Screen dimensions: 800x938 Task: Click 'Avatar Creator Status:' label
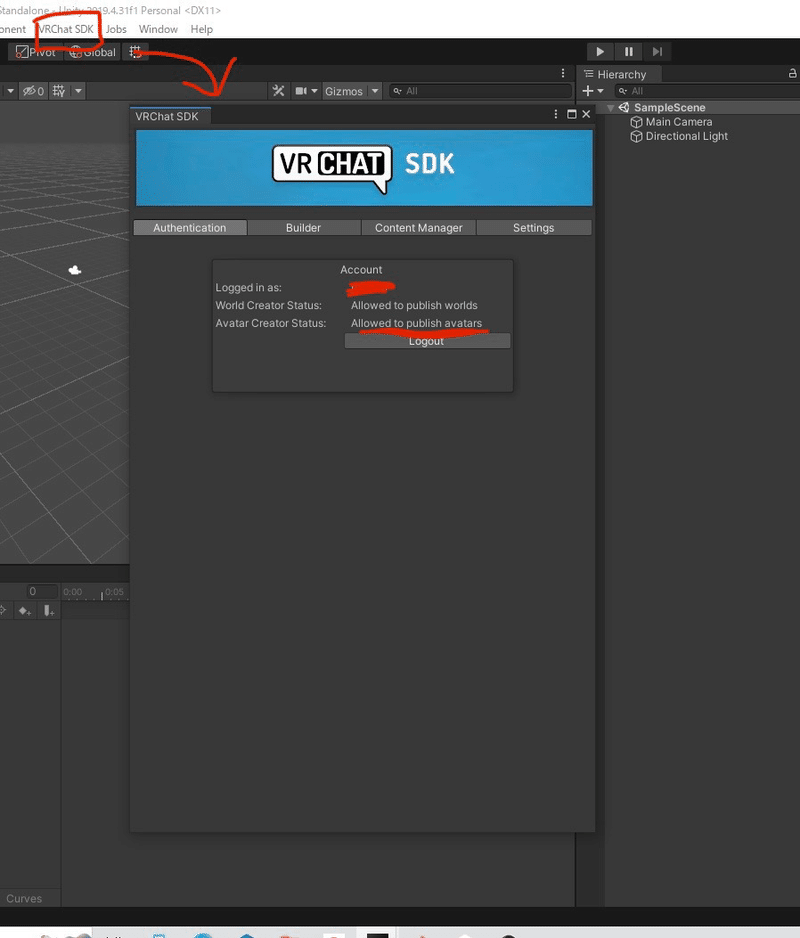270,323
